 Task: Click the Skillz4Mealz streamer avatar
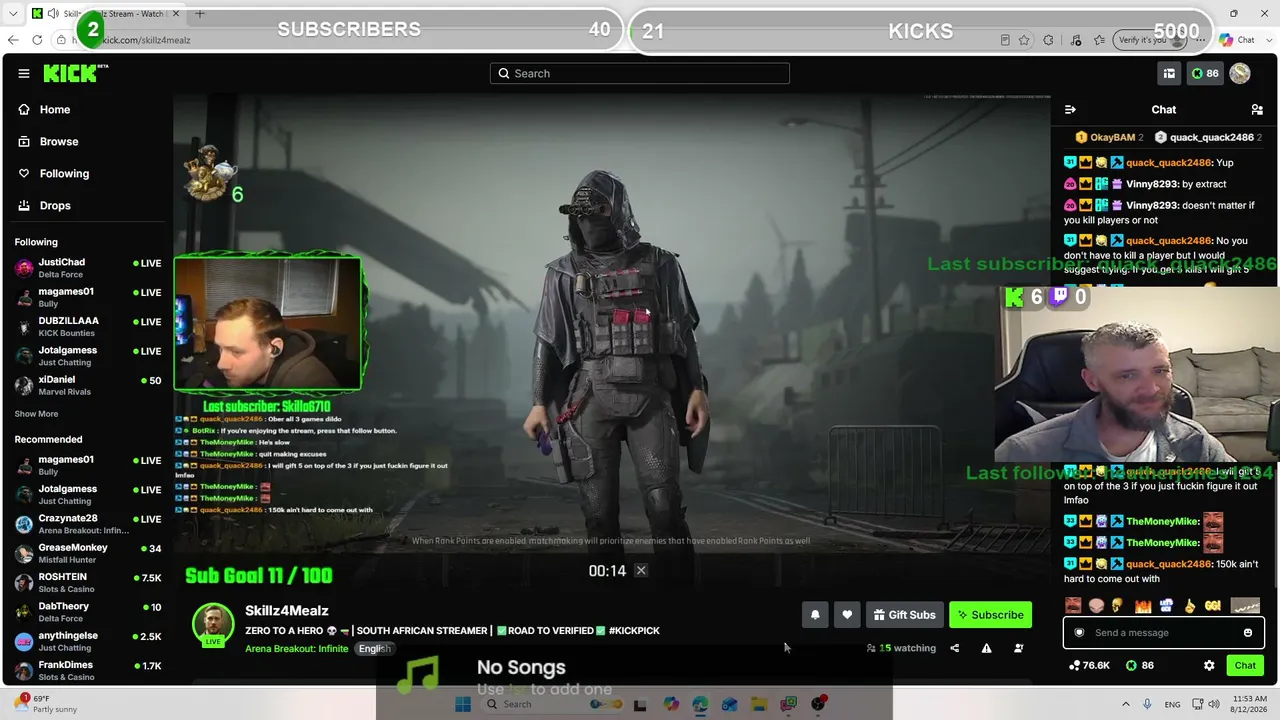tap(213, 625)
